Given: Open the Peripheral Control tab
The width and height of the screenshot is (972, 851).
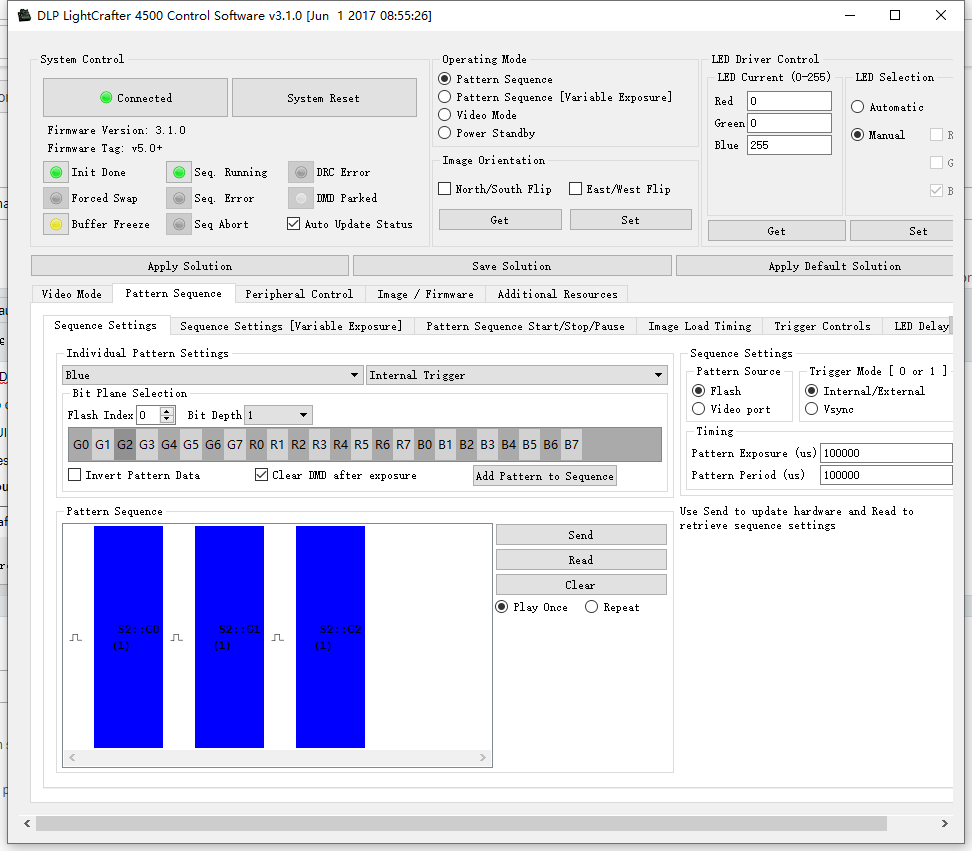Looking at the screenshot, I should click(299, 294).
